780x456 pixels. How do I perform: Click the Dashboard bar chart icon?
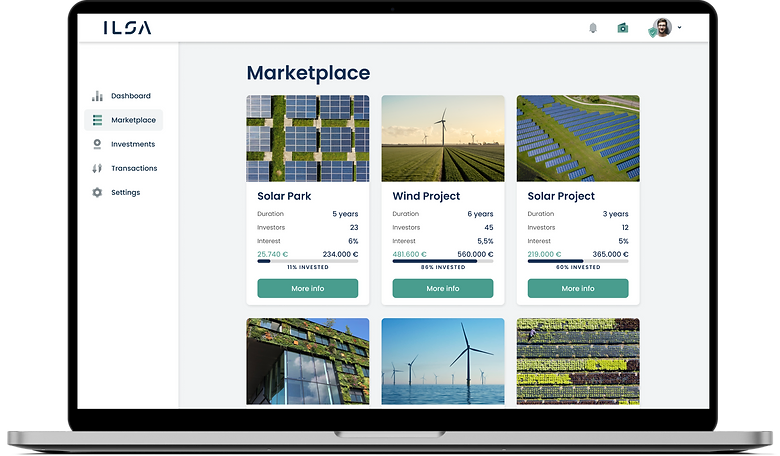pos(97,96)
